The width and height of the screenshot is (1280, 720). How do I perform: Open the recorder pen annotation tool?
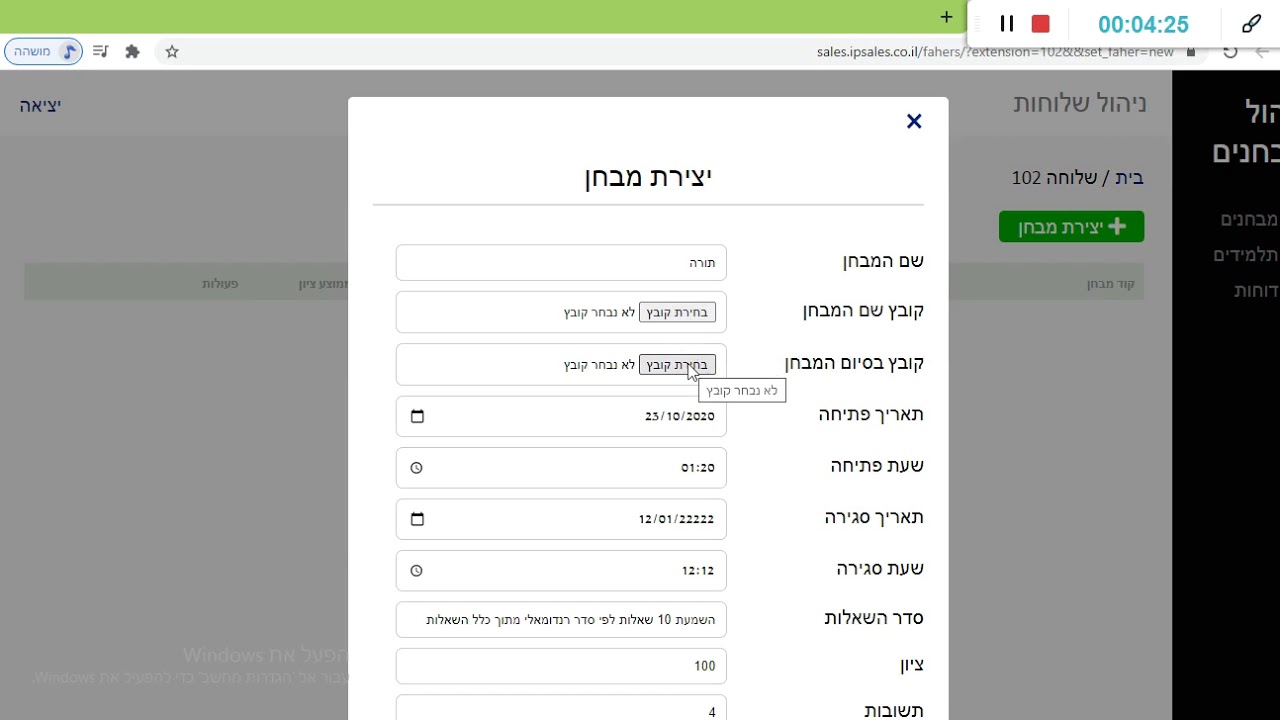point(1251,24)
